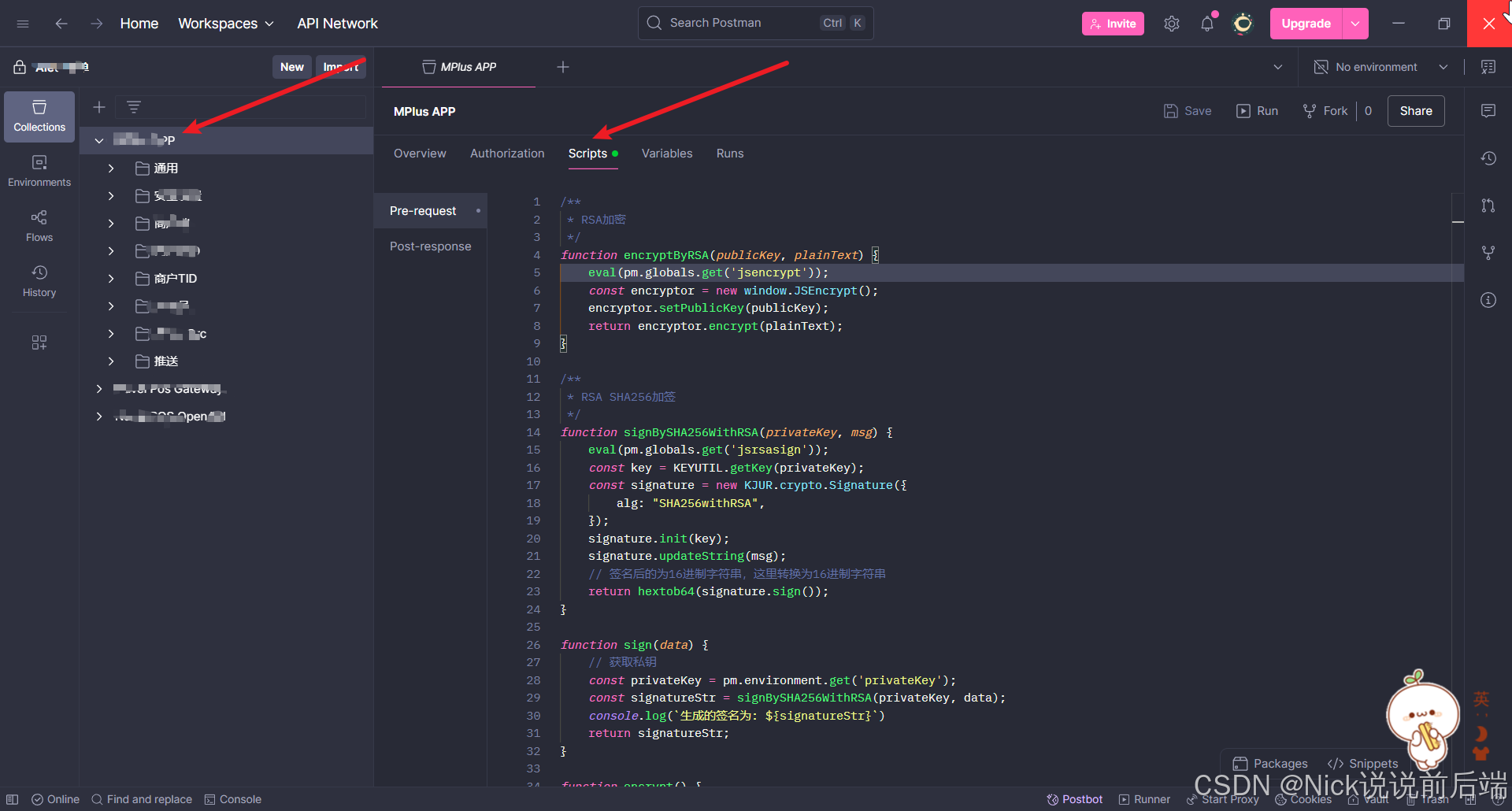Expand the 通用 folder
The width and height of the screenshot is (1512, 811).
[x=111, y=168]
